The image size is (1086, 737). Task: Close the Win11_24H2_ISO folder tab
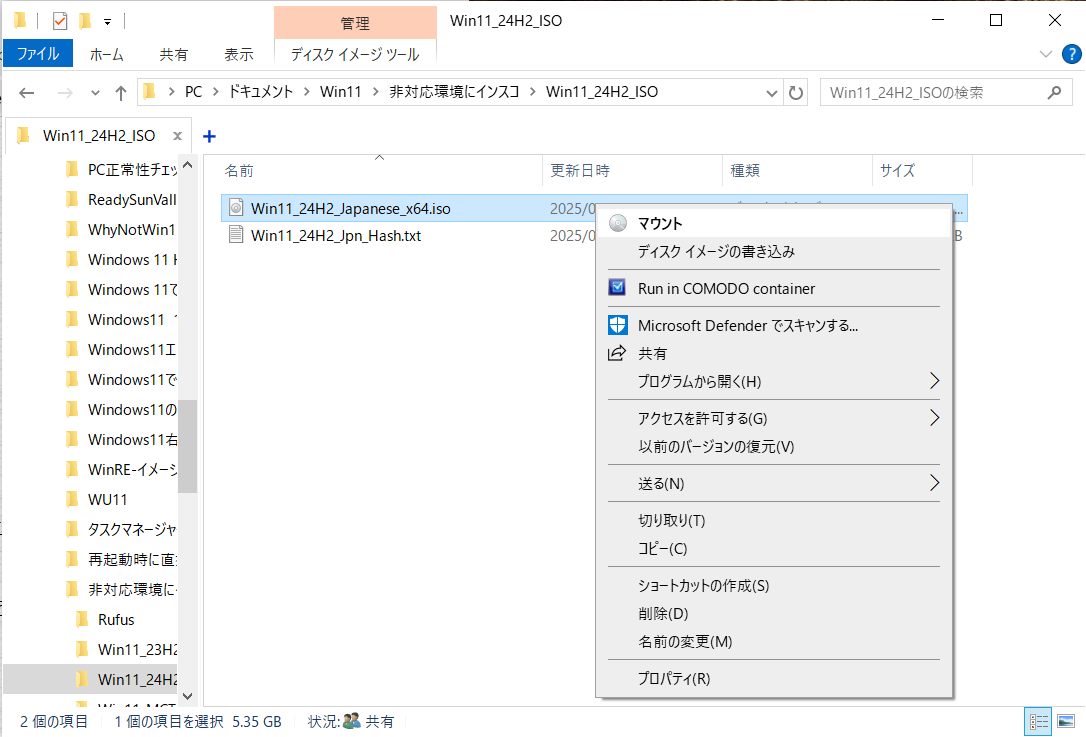pos(177,136)
